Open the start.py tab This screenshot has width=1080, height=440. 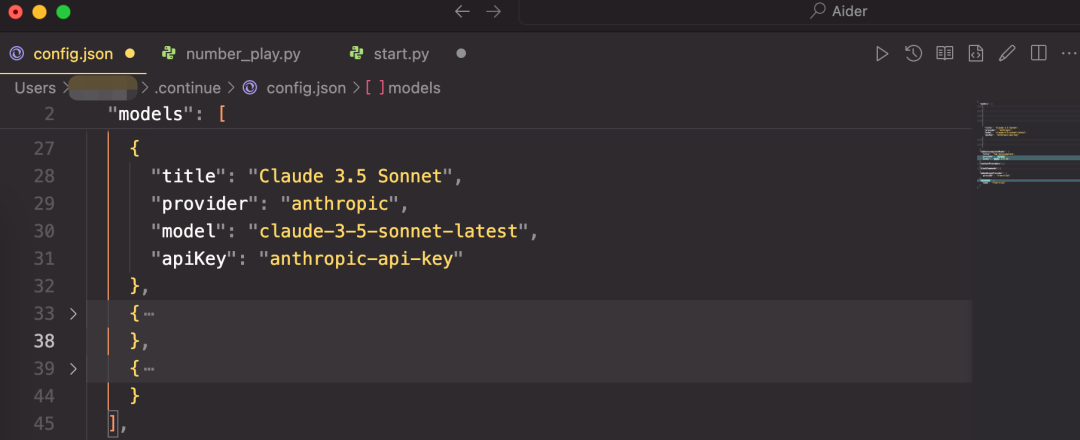click(401, 54)
